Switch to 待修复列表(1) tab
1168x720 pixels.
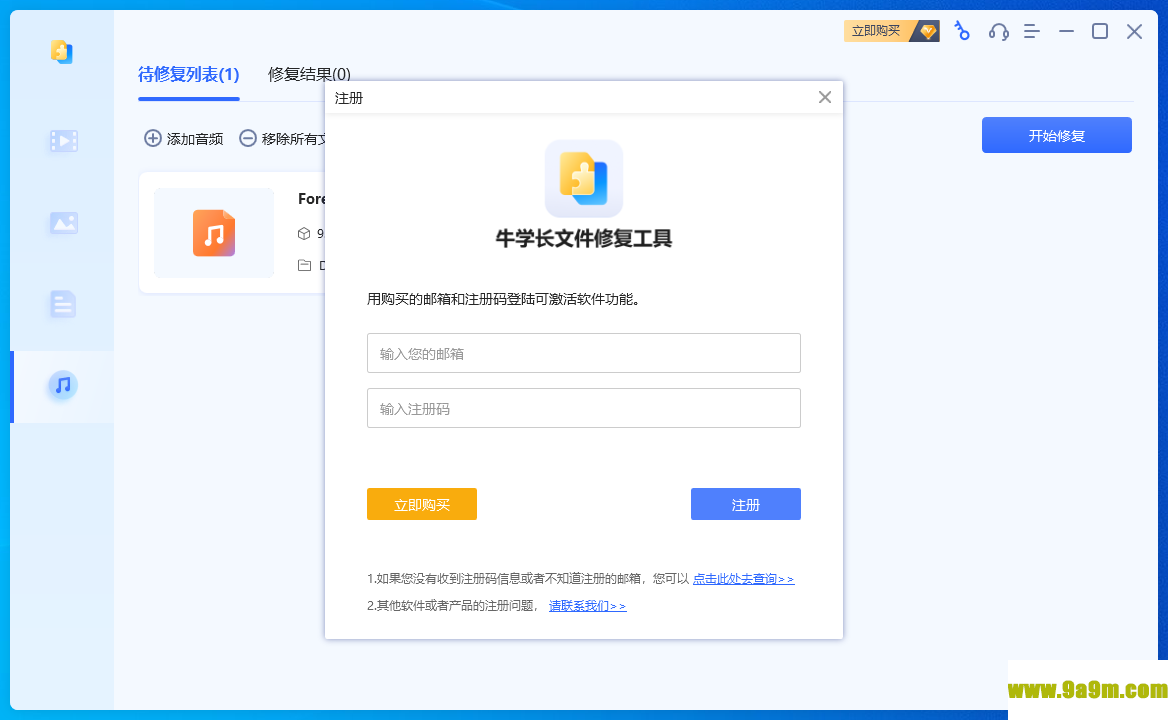[188, 74]
